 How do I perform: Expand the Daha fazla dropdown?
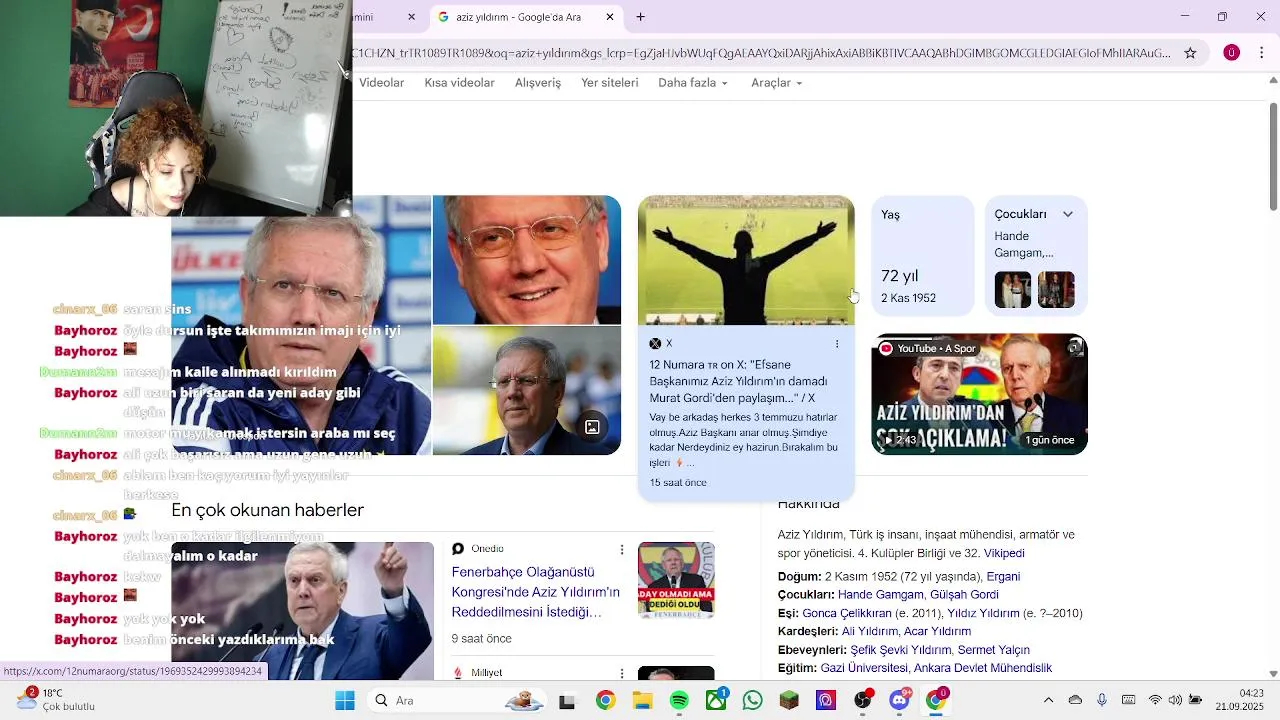click(x=693, y=83)
